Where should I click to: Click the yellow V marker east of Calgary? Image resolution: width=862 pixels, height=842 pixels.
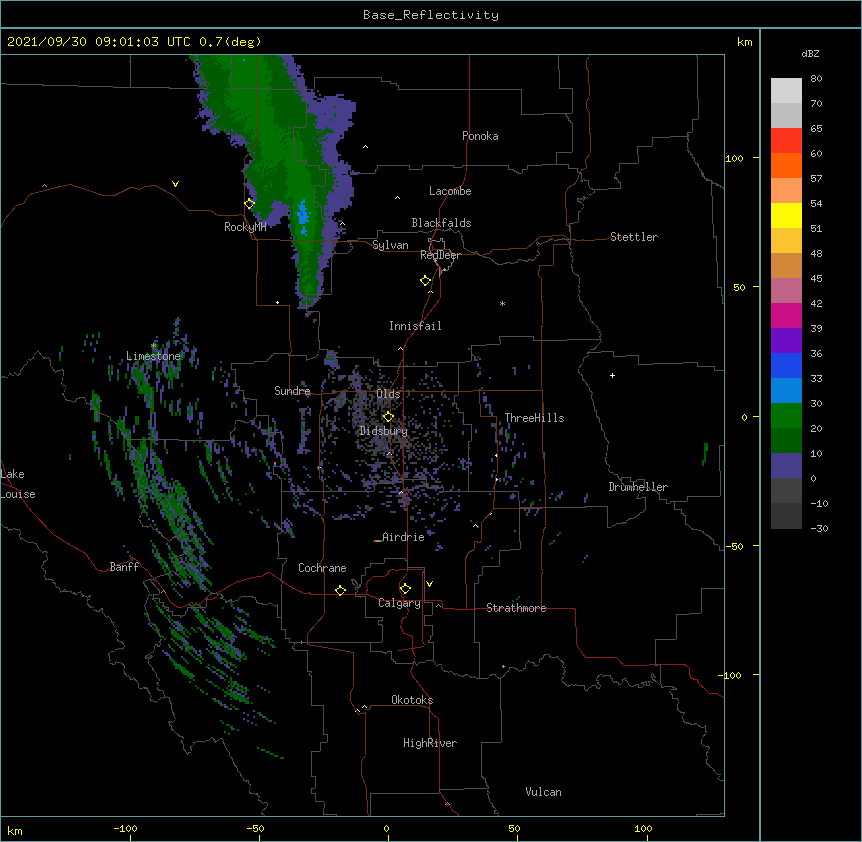[429, 584]
